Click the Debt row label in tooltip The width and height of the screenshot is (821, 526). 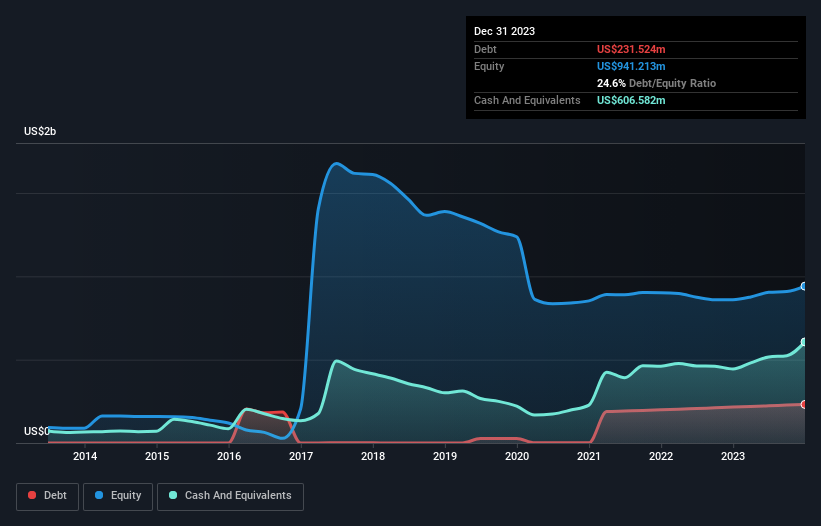(x=485, y=49)
